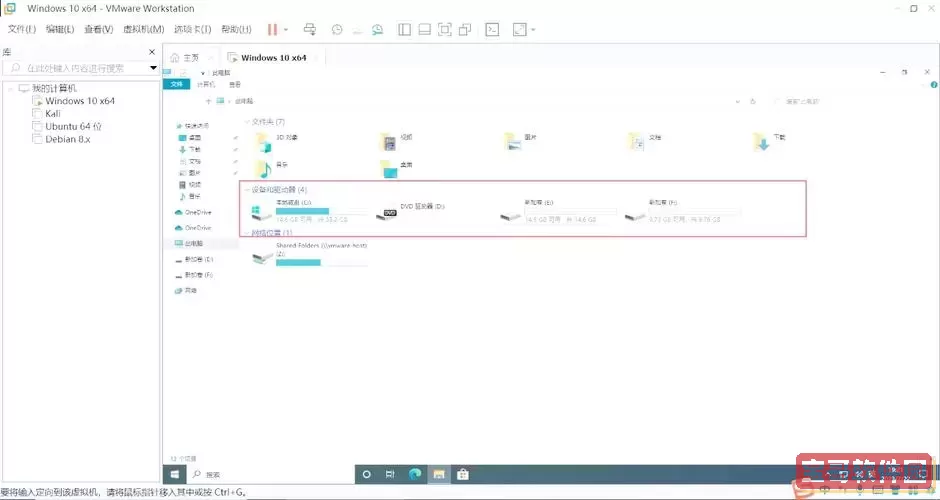This screenshot has width=940, height=500.
Task: Take a snapshot using the clock icon
Action: pyautogui.click(x=337, y=29)
